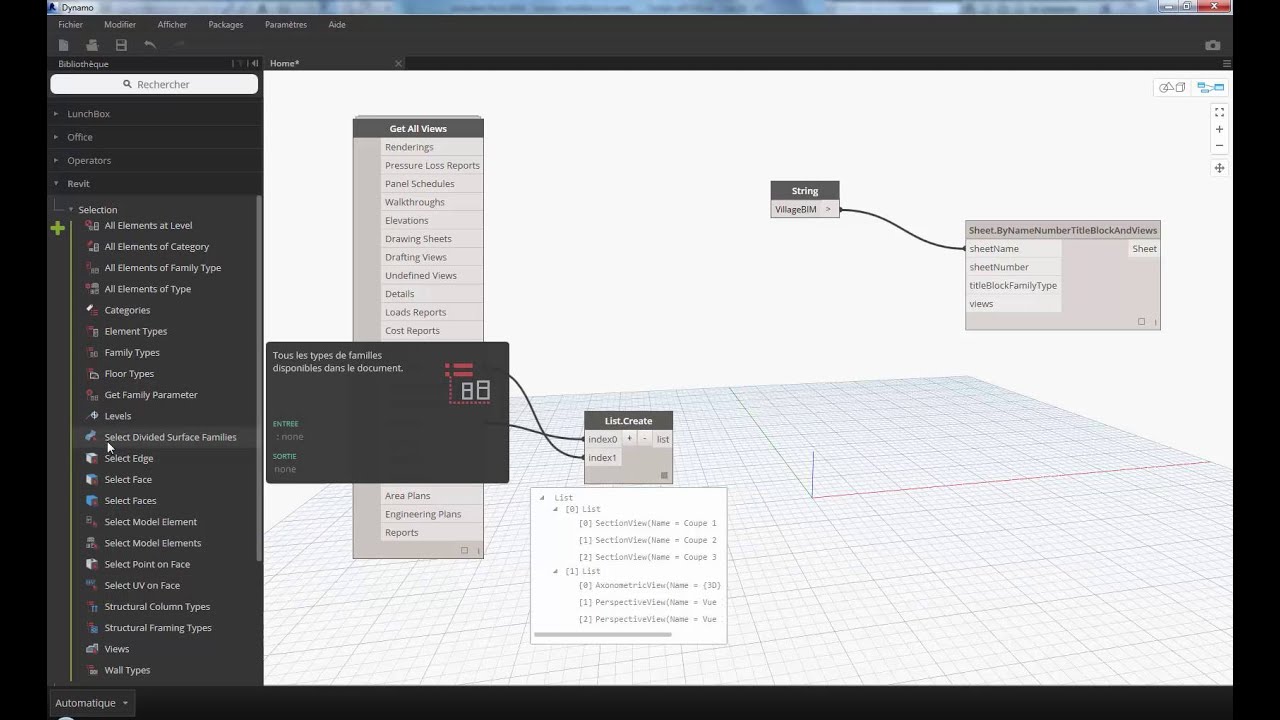Click Sheet output port on sheet node
This screenshot has width=1280, height=720.
click(x=1144, y=249)
